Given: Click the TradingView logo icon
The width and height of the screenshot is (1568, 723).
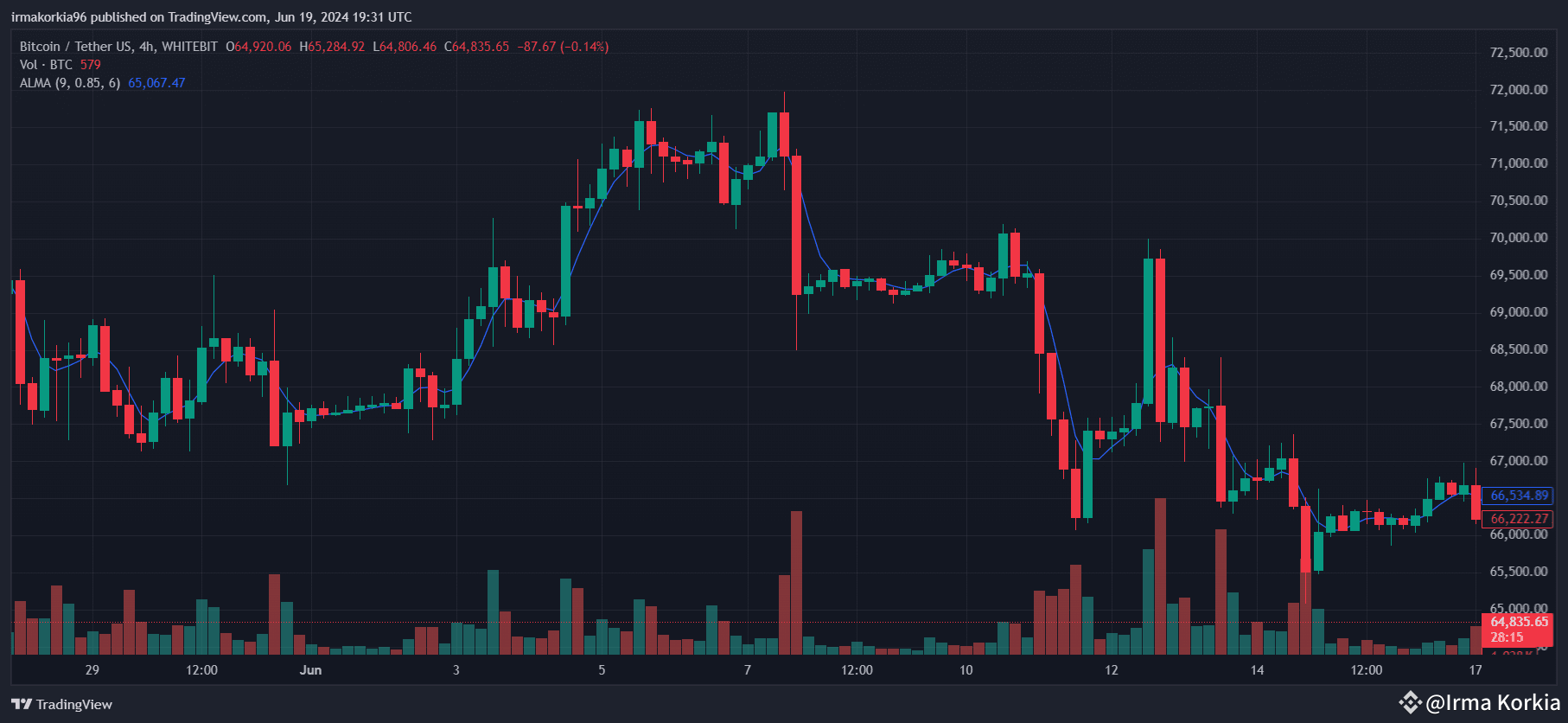Looking at the screenshot, I should coord(22,704).
